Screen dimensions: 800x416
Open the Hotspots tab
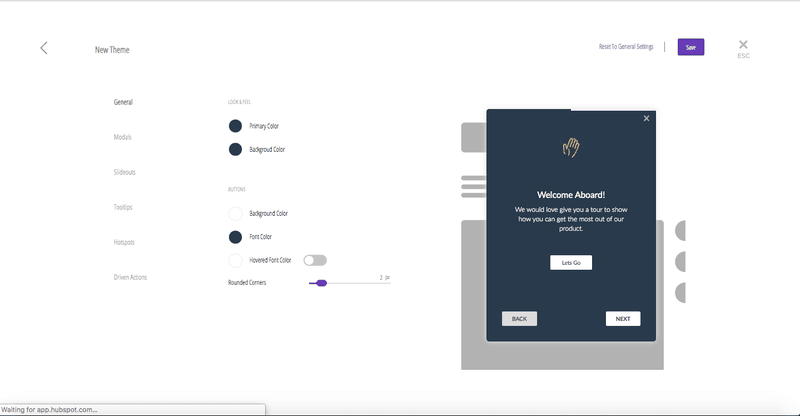(124, 242)
